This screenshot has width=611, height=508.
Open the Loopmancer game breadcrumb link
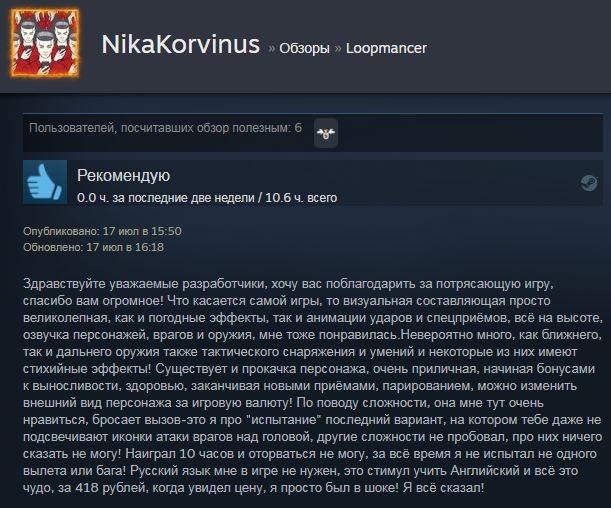coord(386,48)
